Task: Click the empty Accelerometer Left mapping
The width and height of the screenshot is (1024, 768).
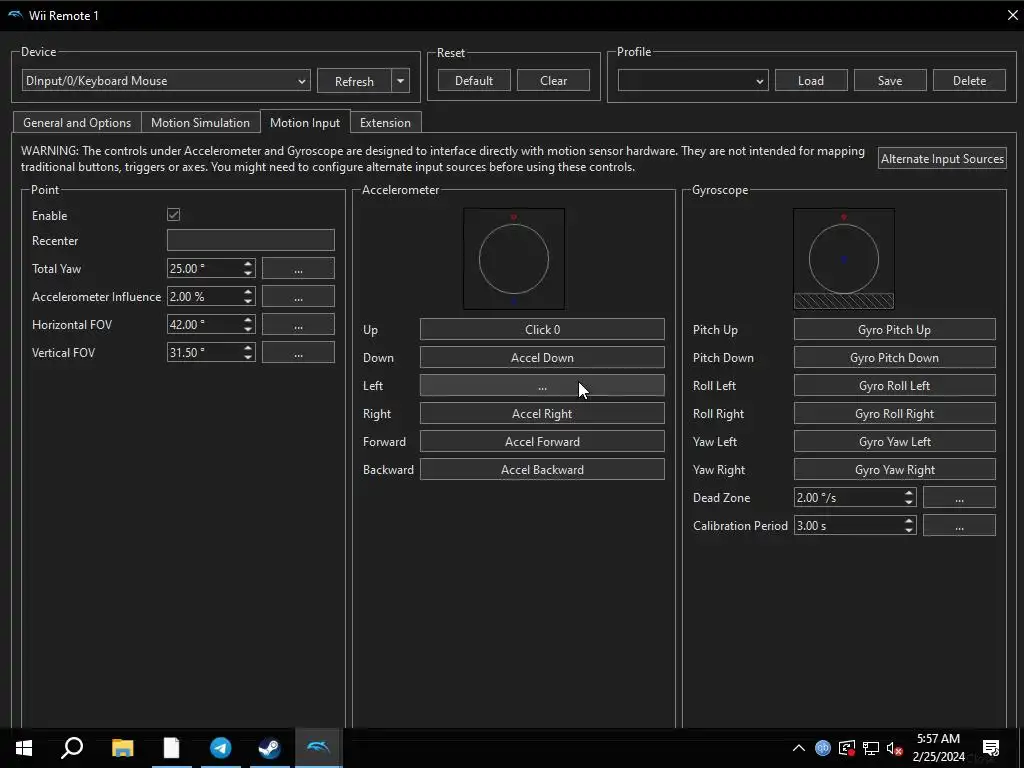Action: coord(542,386)
